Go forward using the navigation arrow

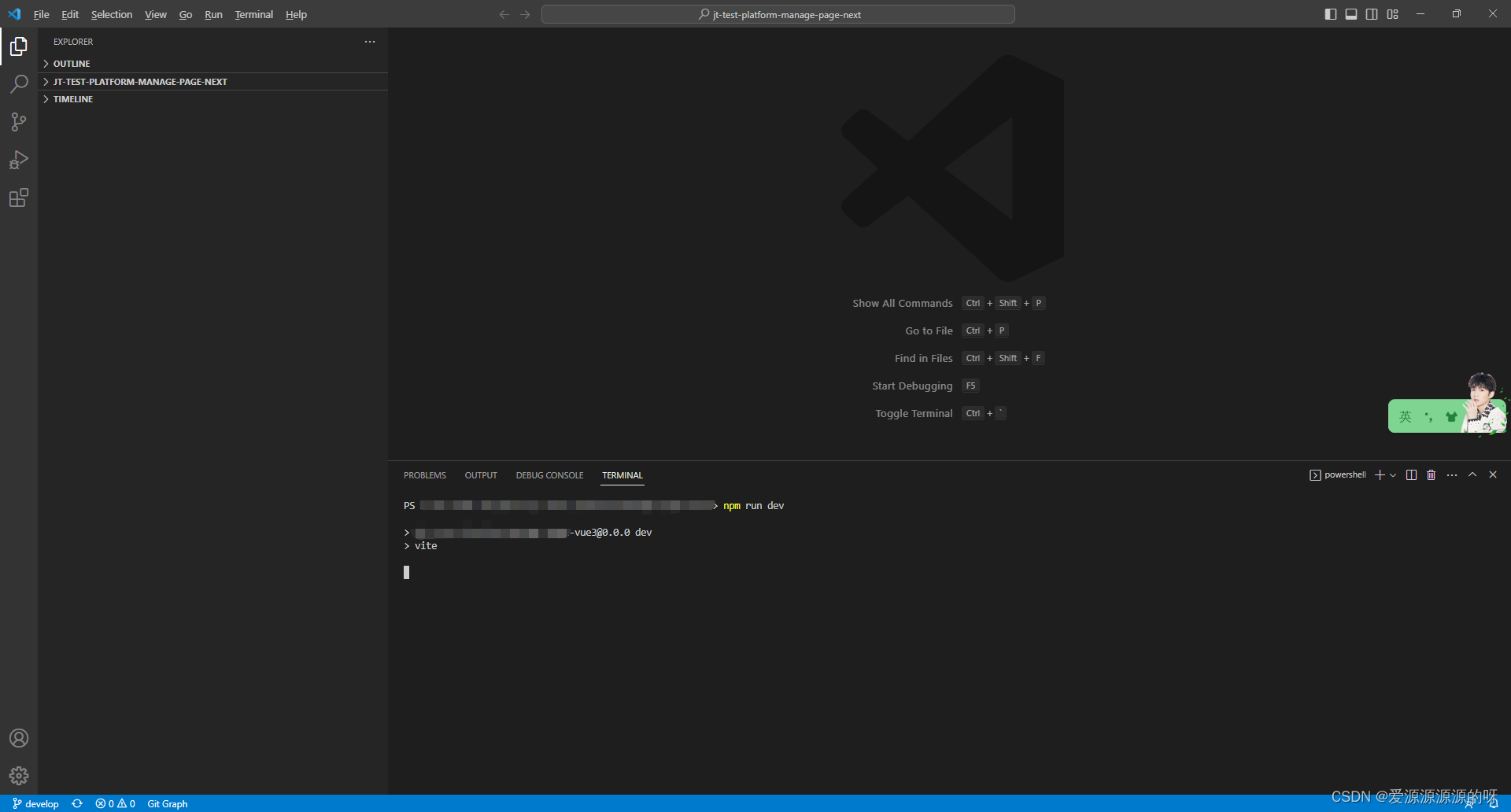coord(525,14)
